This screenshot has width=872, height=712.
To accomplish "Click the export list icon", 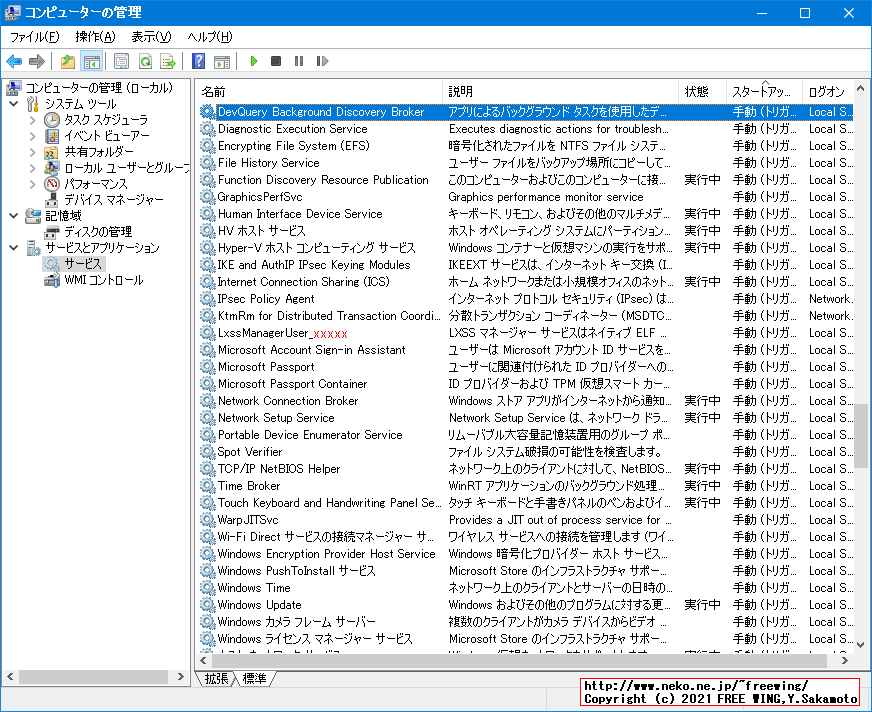I will (x=166, y=61).
